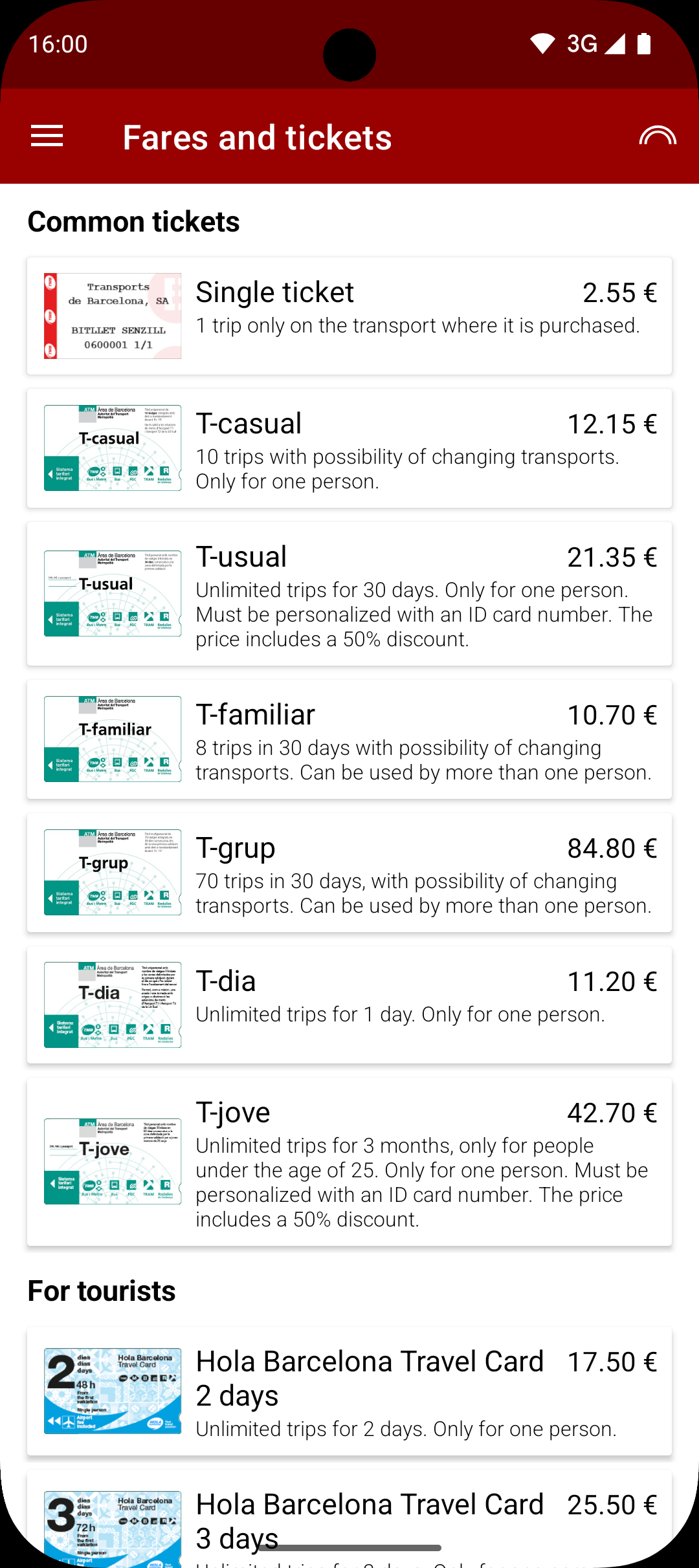Tap the Hola Barcelona 2 days card image
Viewport: 699px width, 1568px height.
(x=113, y=1391)
